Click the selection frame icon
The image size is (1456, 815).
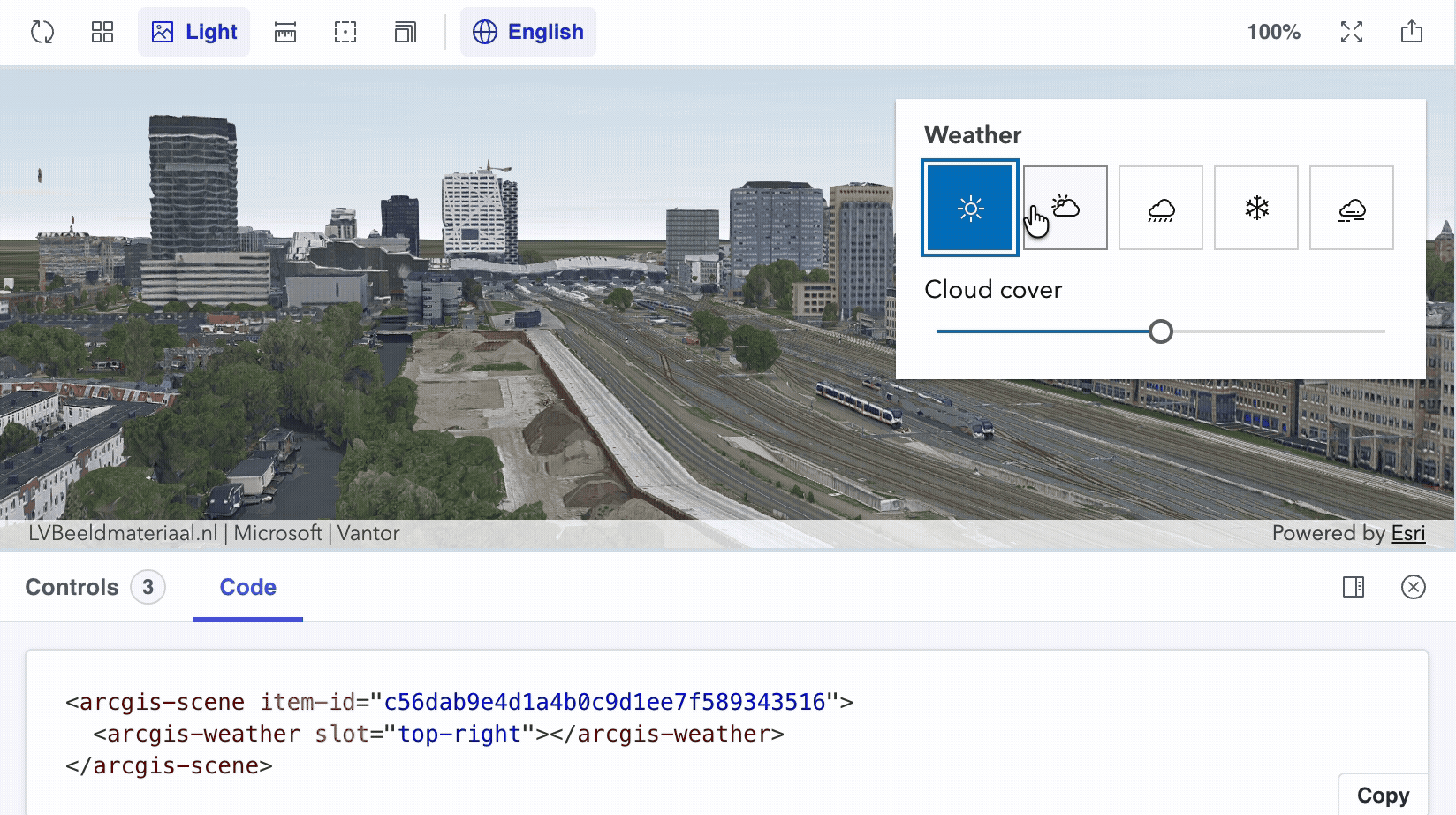click(345, 32)
